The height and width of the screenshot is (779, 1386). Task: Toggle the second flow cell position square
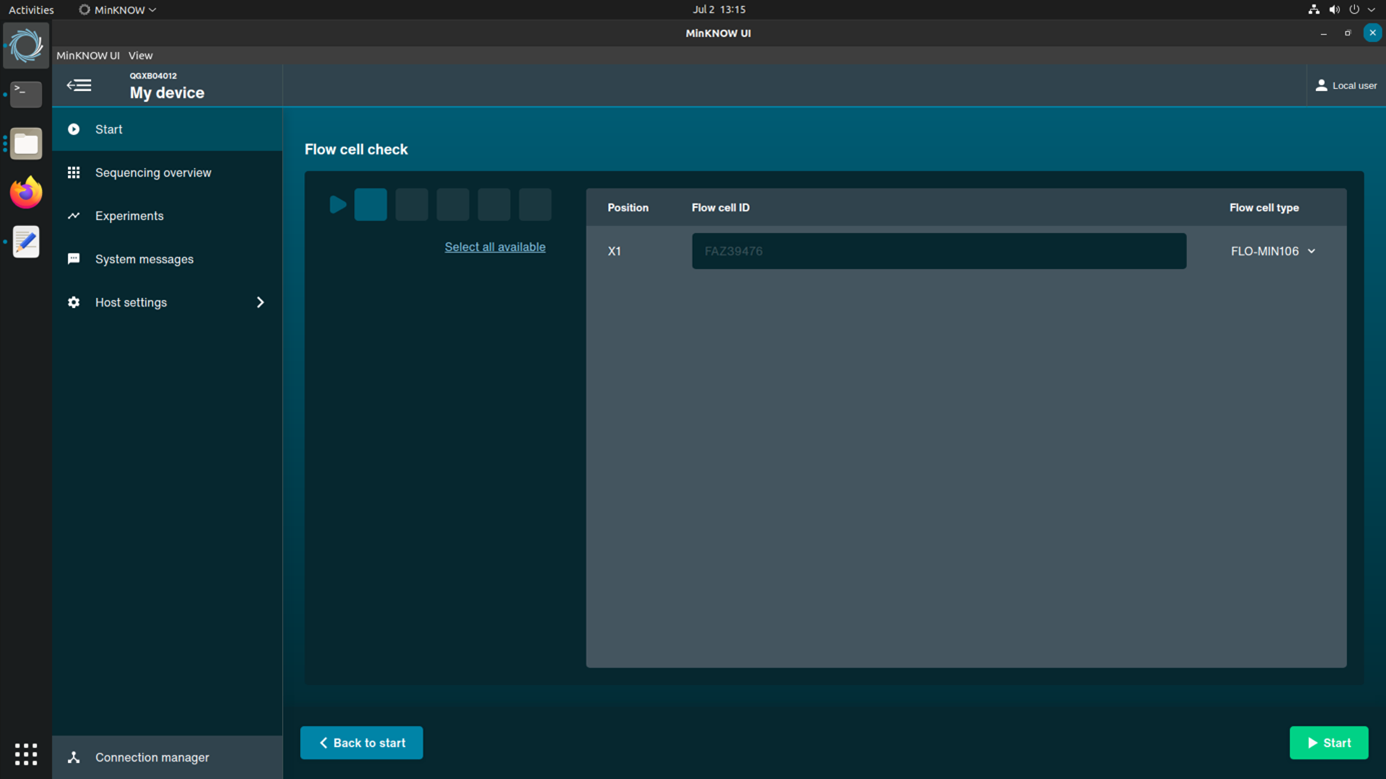coord(411,205)
